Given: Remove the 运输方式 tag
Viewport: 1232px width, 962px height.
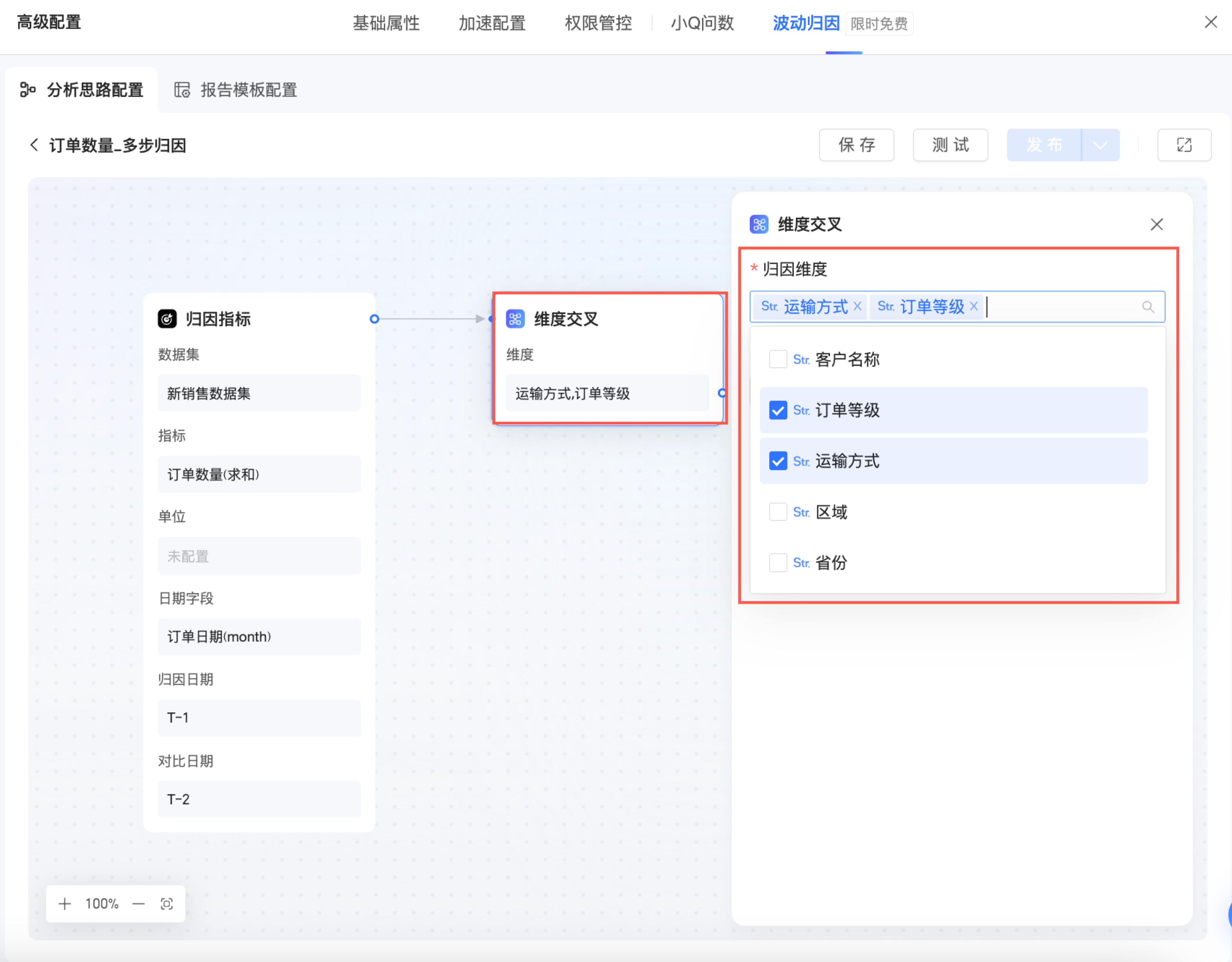Looking at the screenshot, I should click(857, 306).
